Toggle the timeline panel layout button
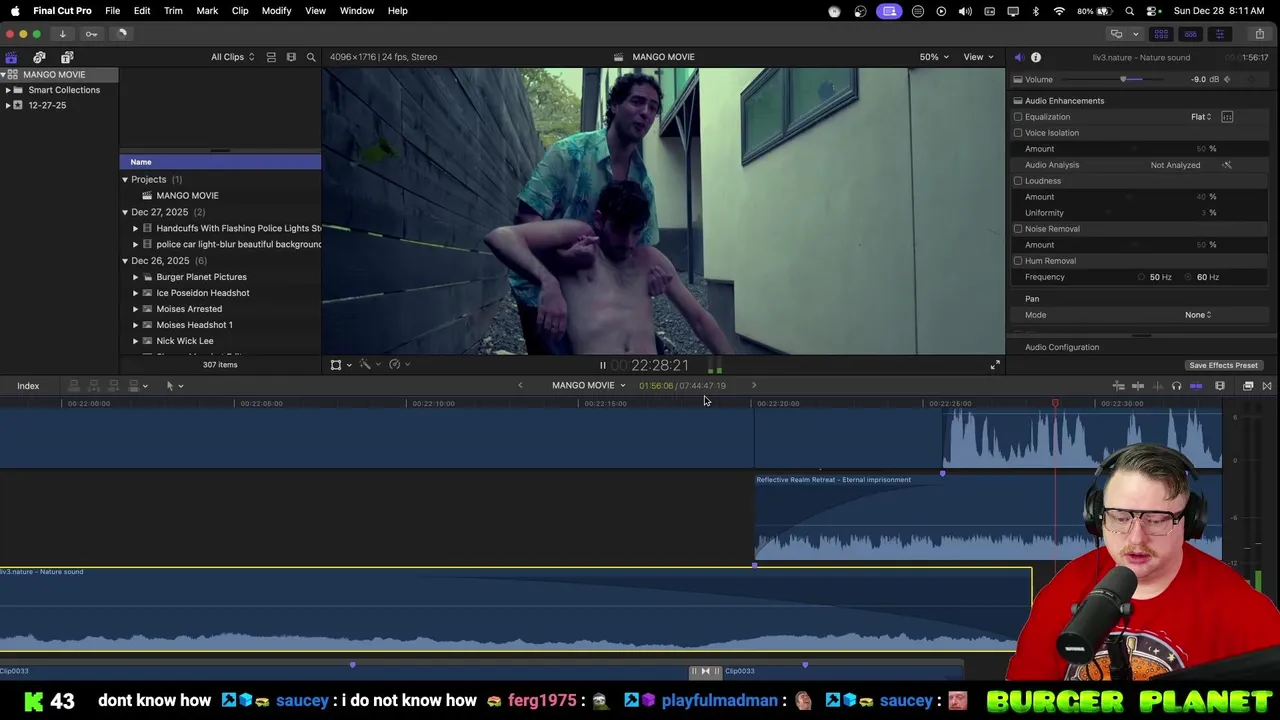Screen dimensions: 1280x720 coord(1190,34)
